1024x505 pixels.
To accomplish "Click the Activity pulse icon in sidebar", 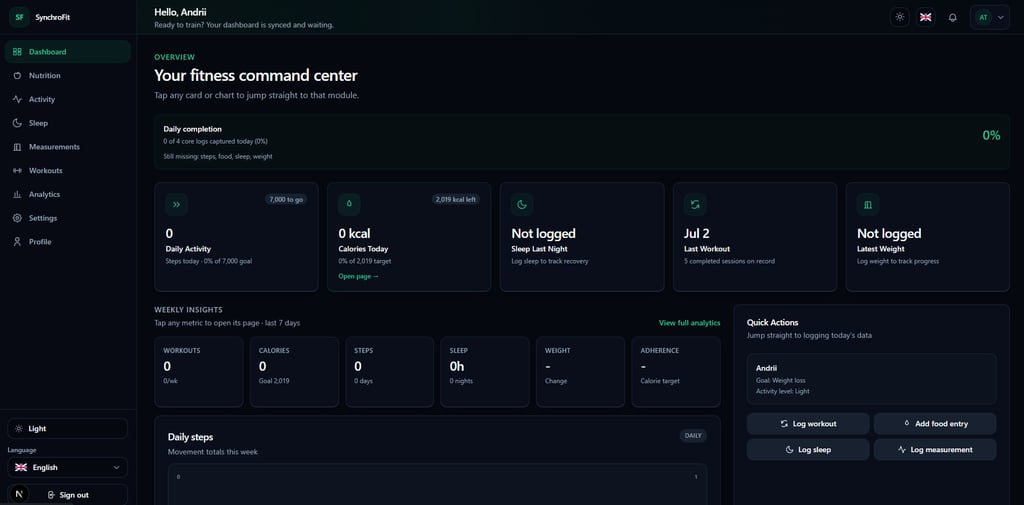I will pyautogui.click(x=17, y=99).
